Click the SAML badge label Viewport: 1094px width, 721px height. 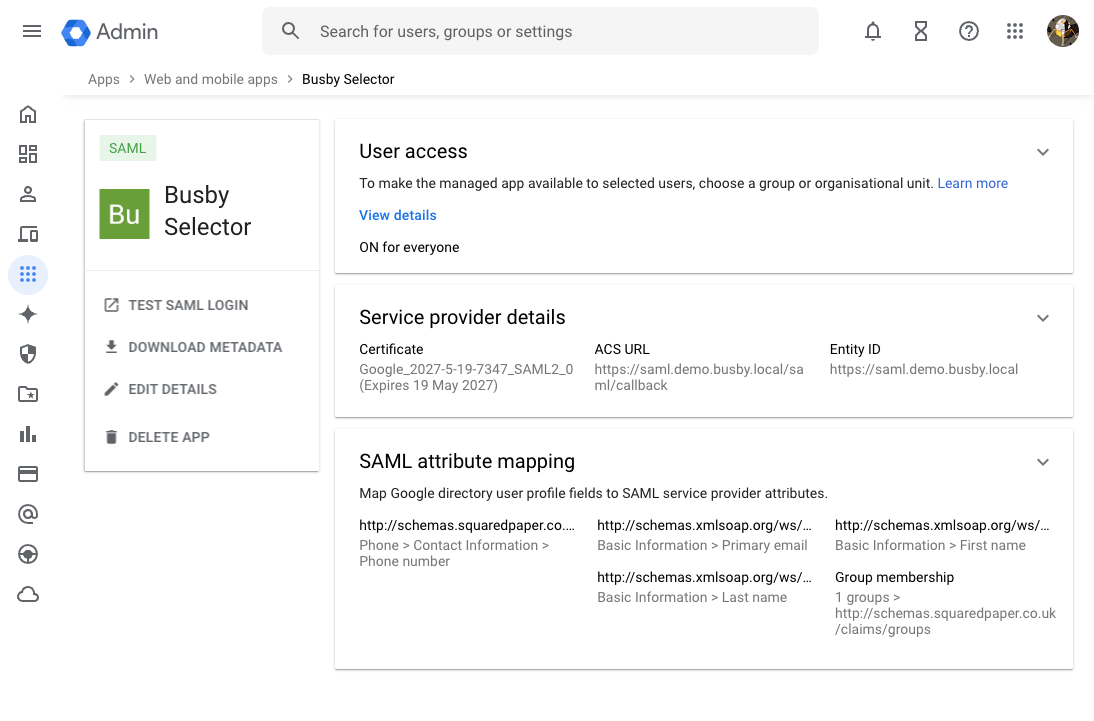pyautogui.click(x=128, y=148)
